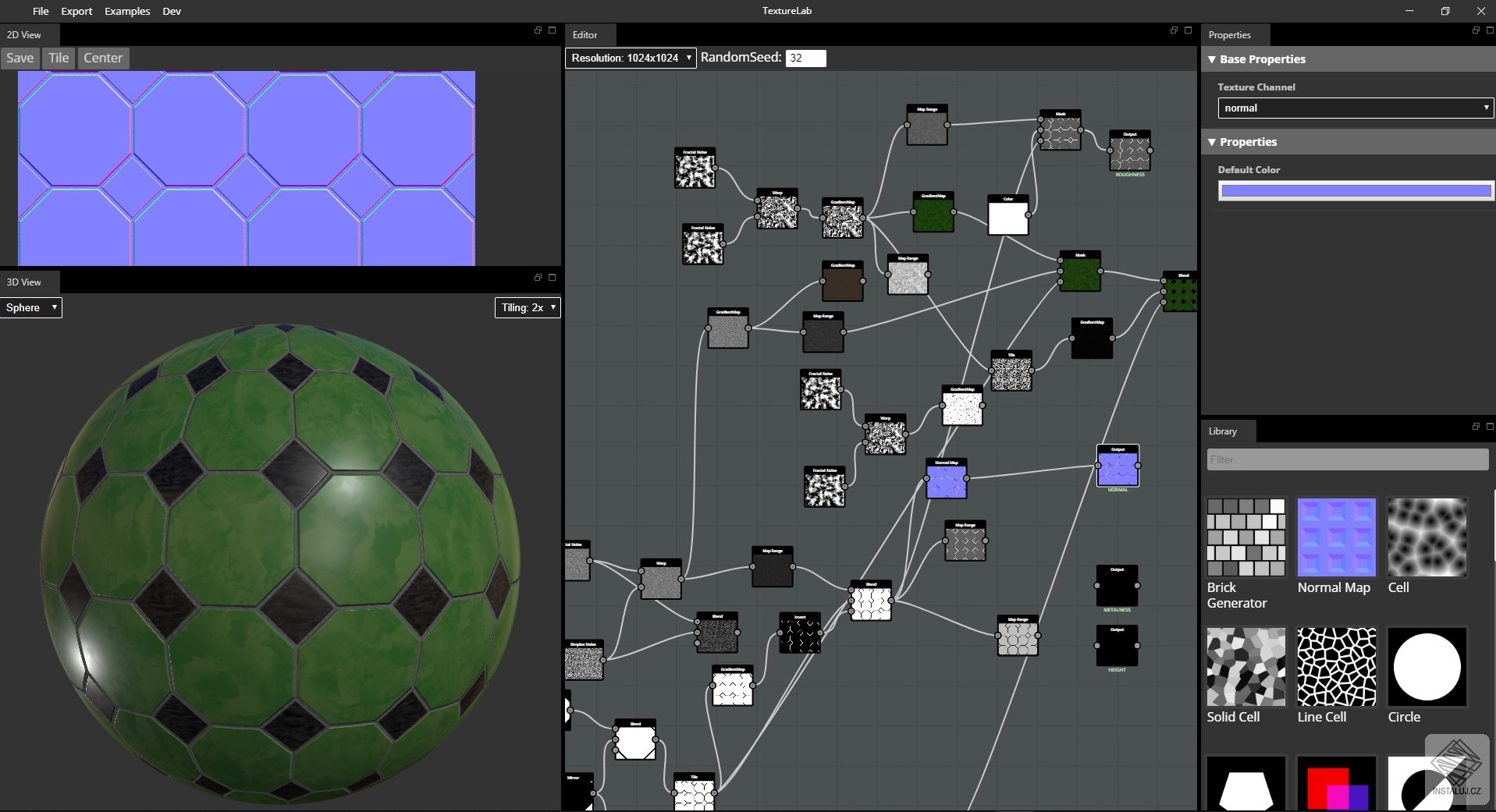Select the Circle node in the Library

(x=1427, y=667)
